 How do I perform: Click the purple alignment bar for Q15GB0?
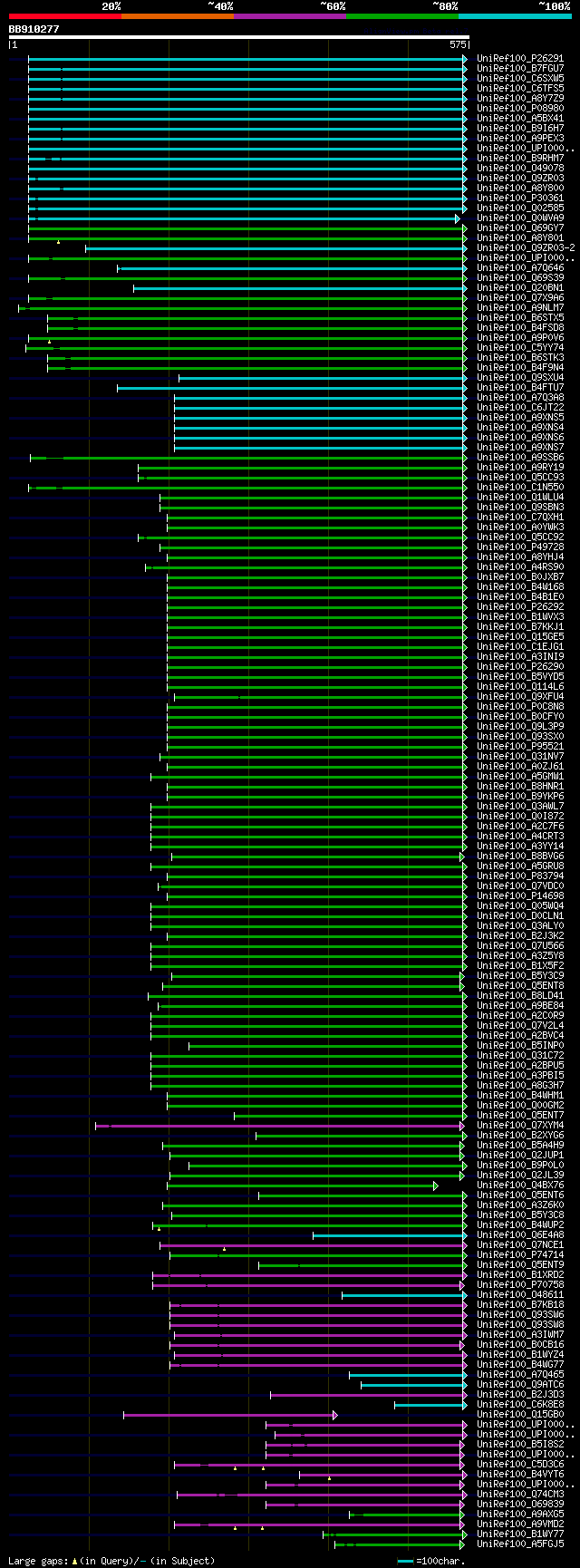[x=230, y=1415]
